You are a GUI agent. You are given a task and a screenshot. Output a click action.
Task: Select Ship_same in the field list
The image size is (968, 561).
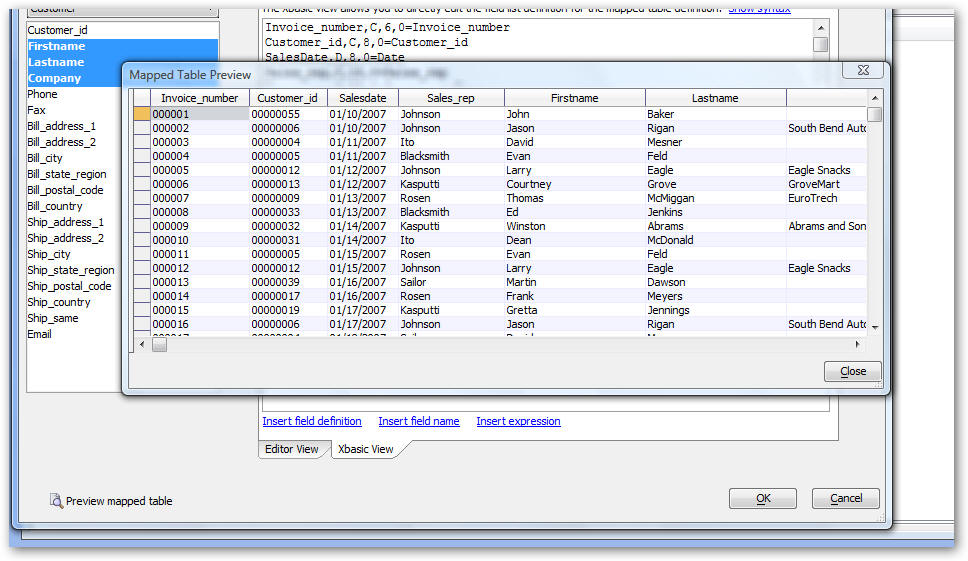point(74,319)
